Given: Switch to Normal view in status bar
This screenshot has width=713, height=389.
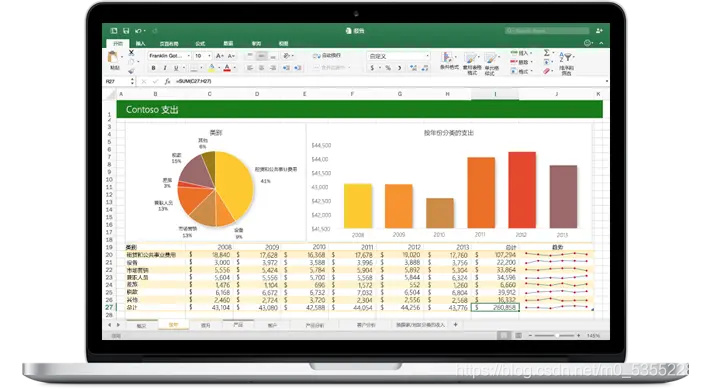Looking at the screenshot, I should (503, 335).
